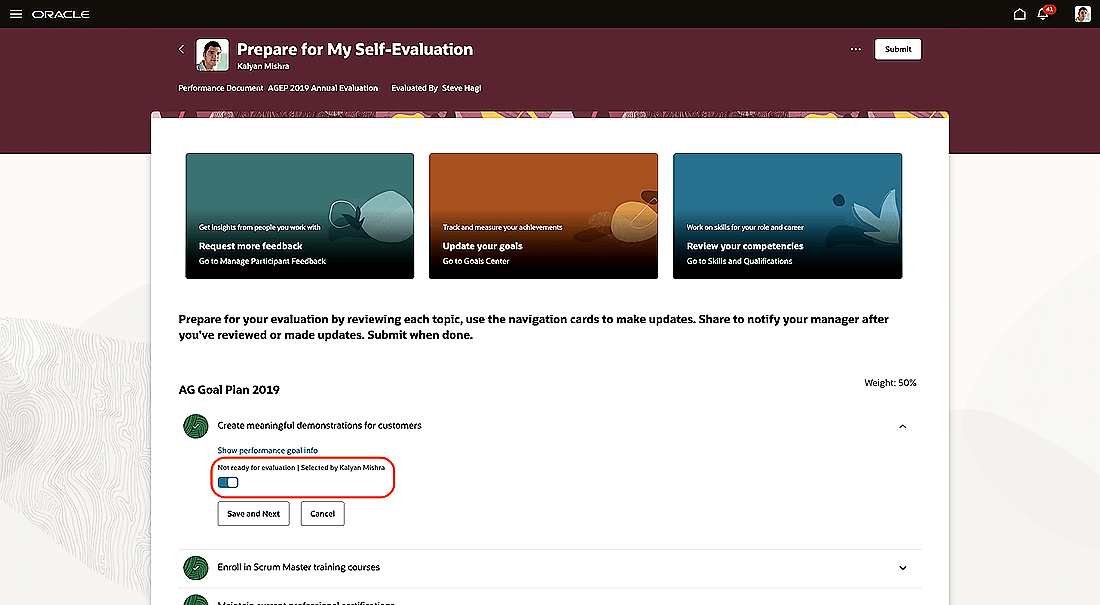Click the goal icon for Enroll in Scrum Master
The image size is (1100, 605).
pos(196,568)
